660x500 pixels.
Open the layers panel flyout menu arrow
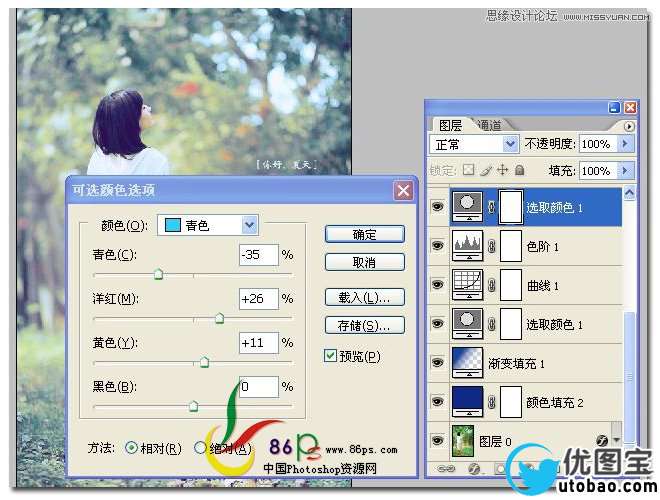point(629,127)
